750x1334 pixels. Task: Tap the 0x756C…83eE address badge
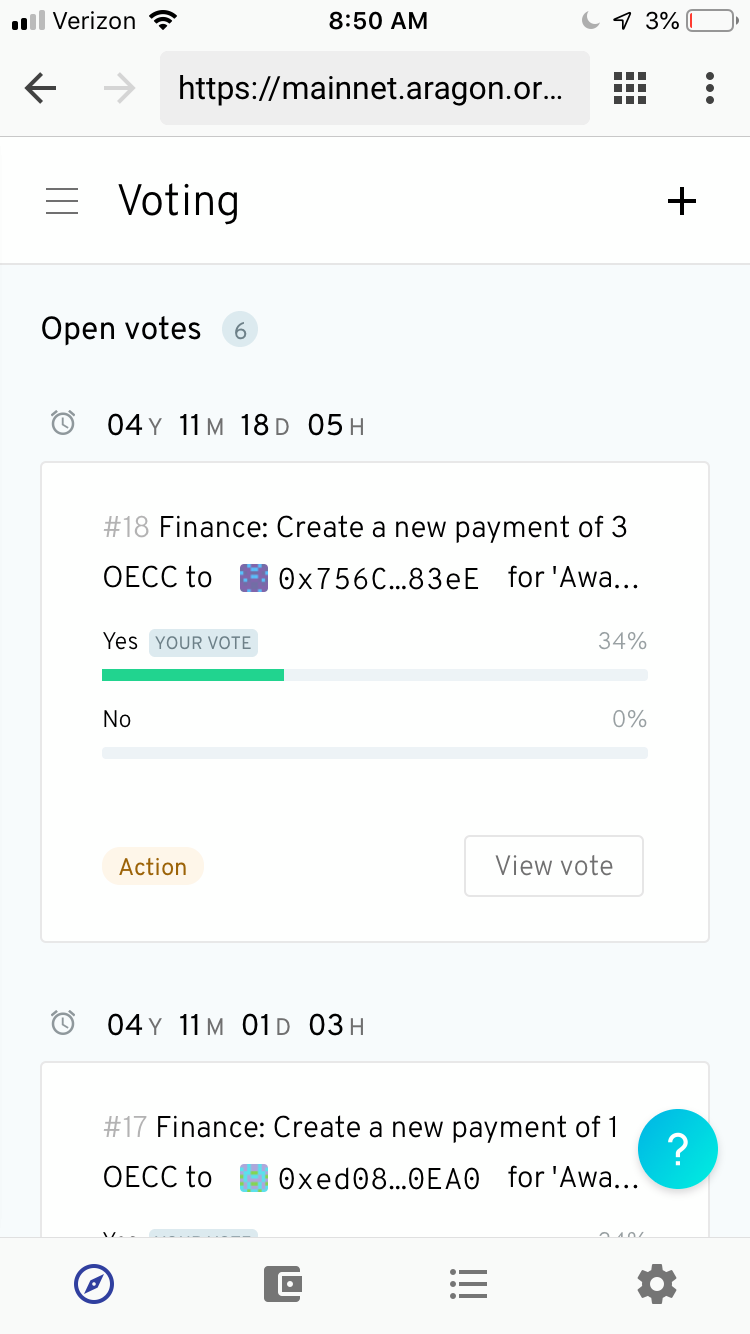362,578
